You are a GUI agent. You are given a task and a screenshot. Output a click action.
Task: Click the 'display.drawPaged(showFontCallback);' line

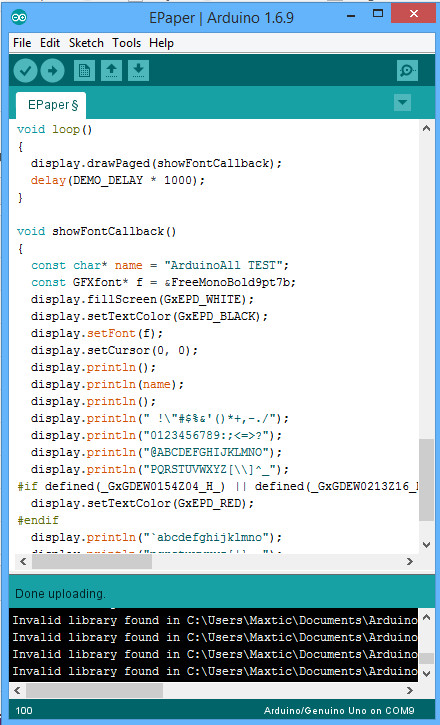click(156, 164)
